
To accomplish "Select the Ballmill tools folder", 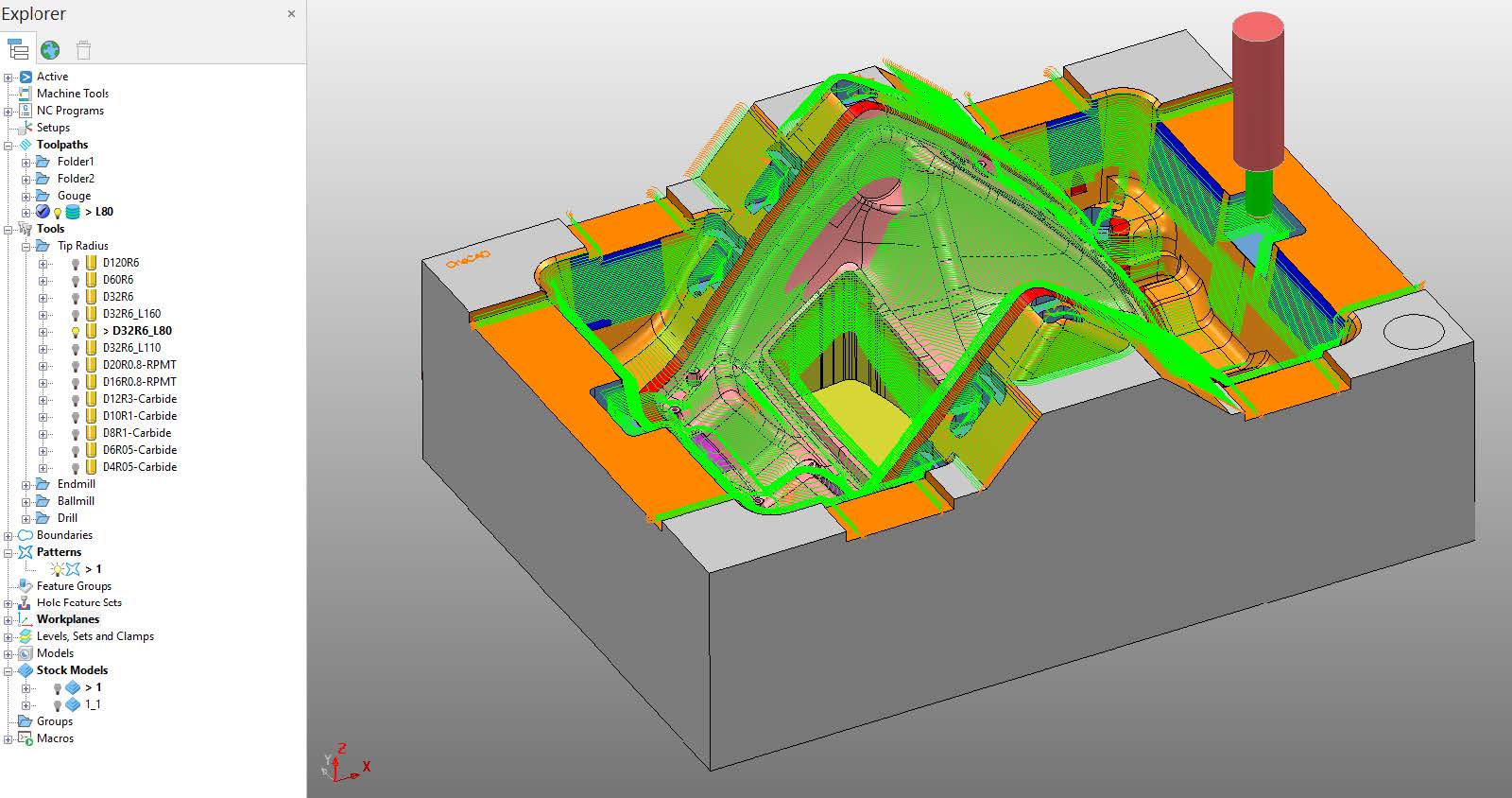I will point(76,501).
